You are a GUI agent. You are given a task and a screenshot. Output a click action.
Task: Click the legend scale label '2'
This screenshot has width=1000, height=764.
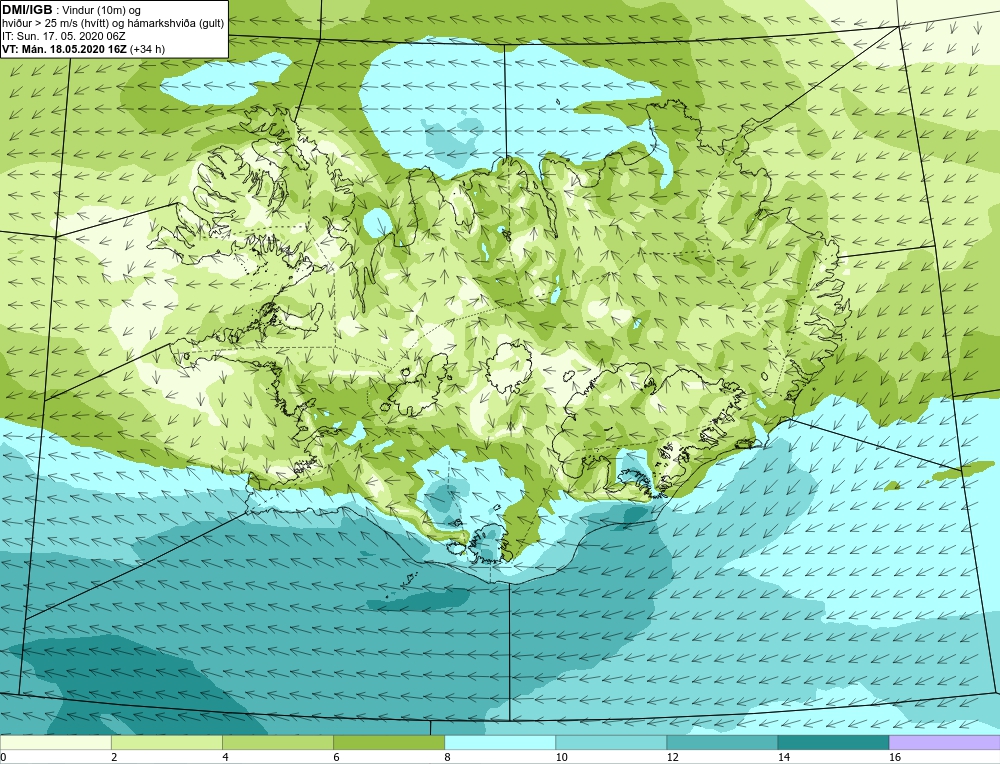point(114,757)
